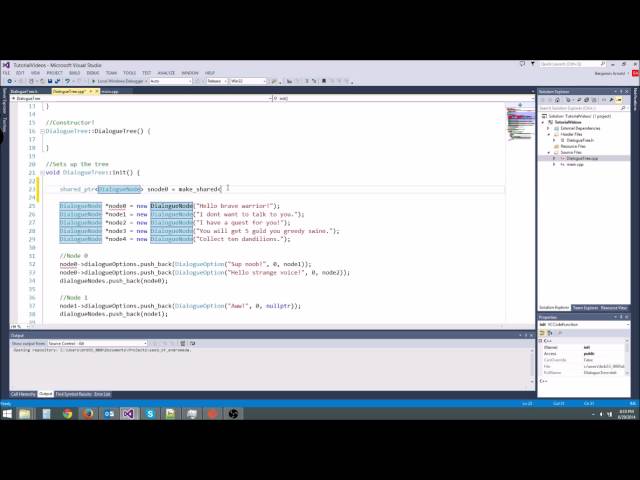Open the DialogueTree scope dropdown above editor
Viewport: 640px width, 480px height.
pos(141,98)
